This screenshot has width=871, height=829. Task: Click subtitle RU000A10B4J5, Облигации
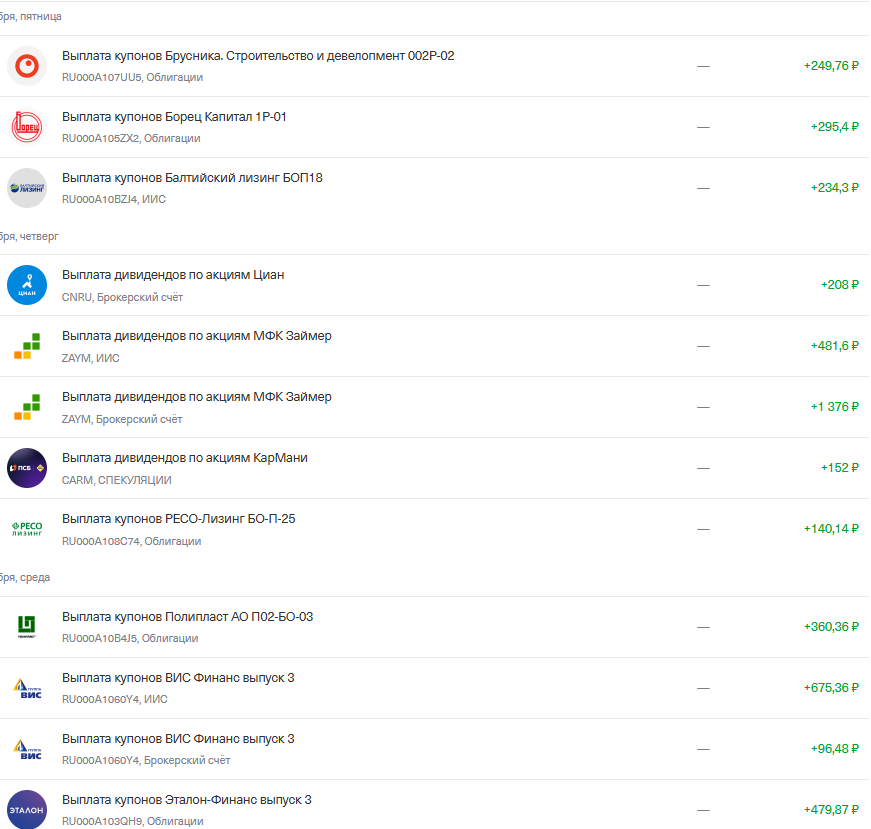pos(130,638)
